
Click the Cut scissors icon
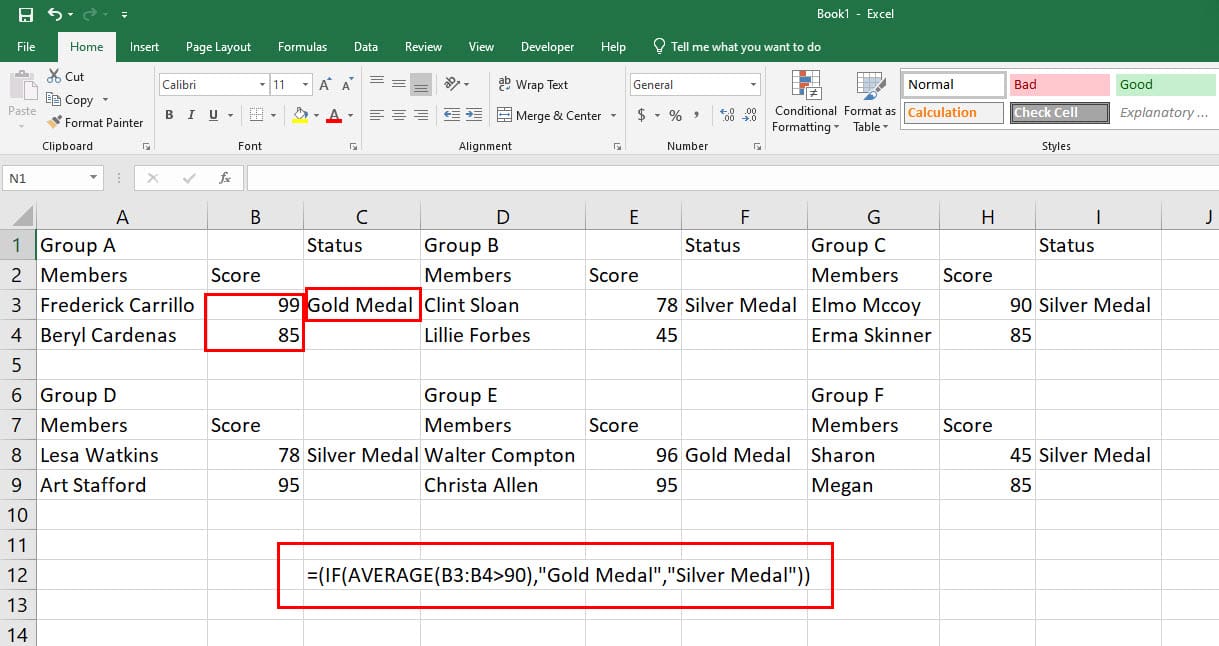click(54, 77)
